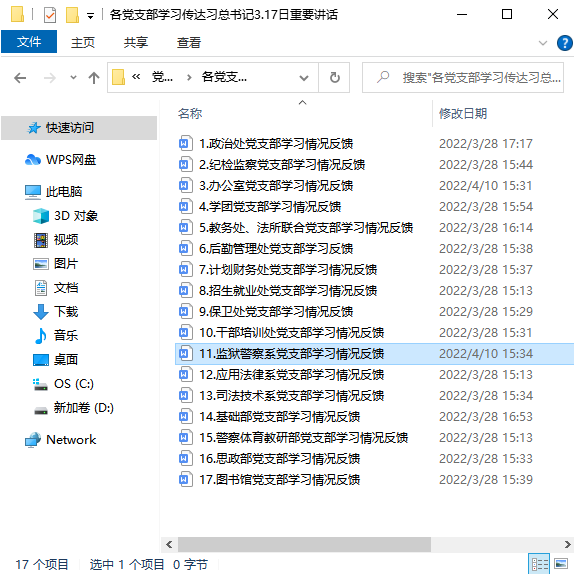
Task: Switch to large icons view in status bar
Action: click(561, 563)
